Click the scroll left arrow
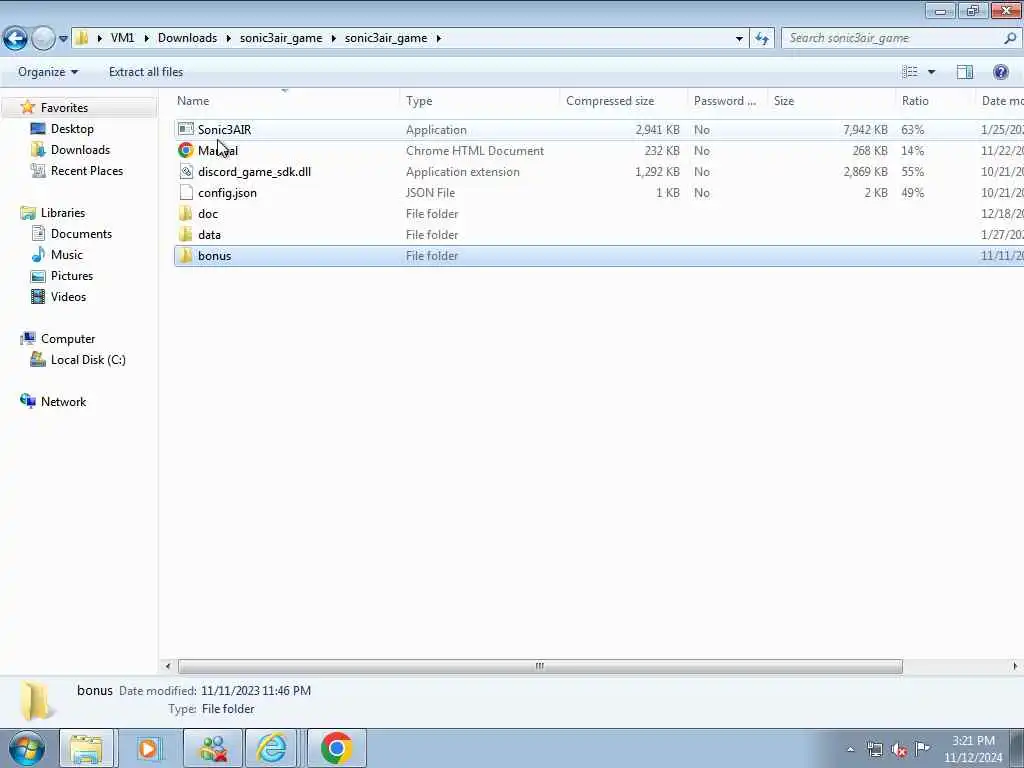 168,666
